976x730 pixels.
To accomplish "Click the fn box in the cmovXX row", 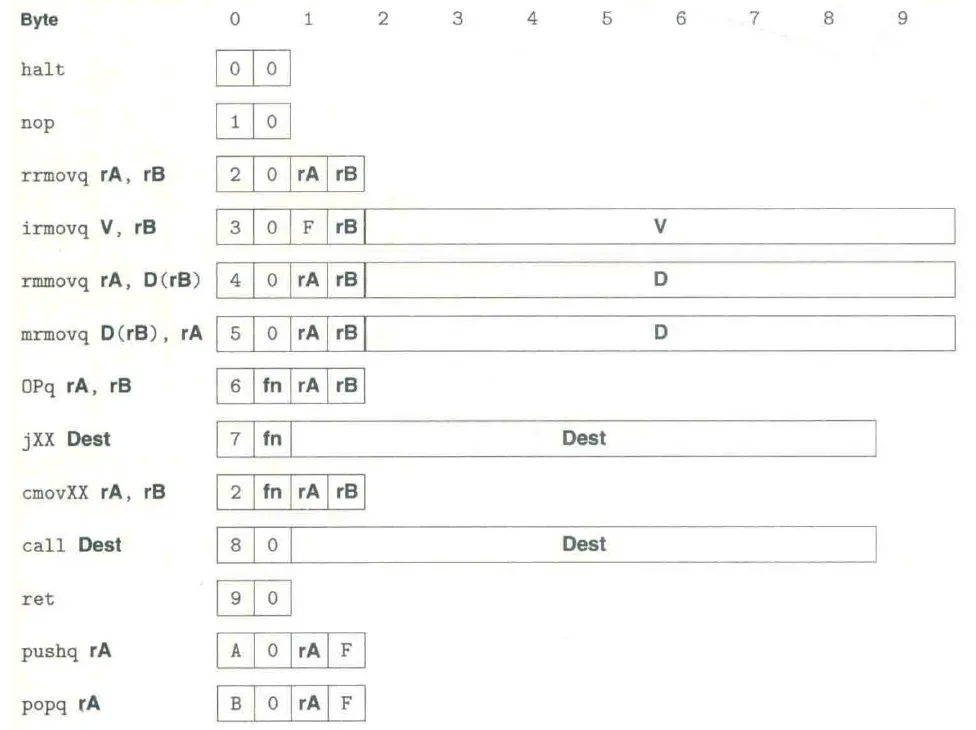I will (272, 492).
